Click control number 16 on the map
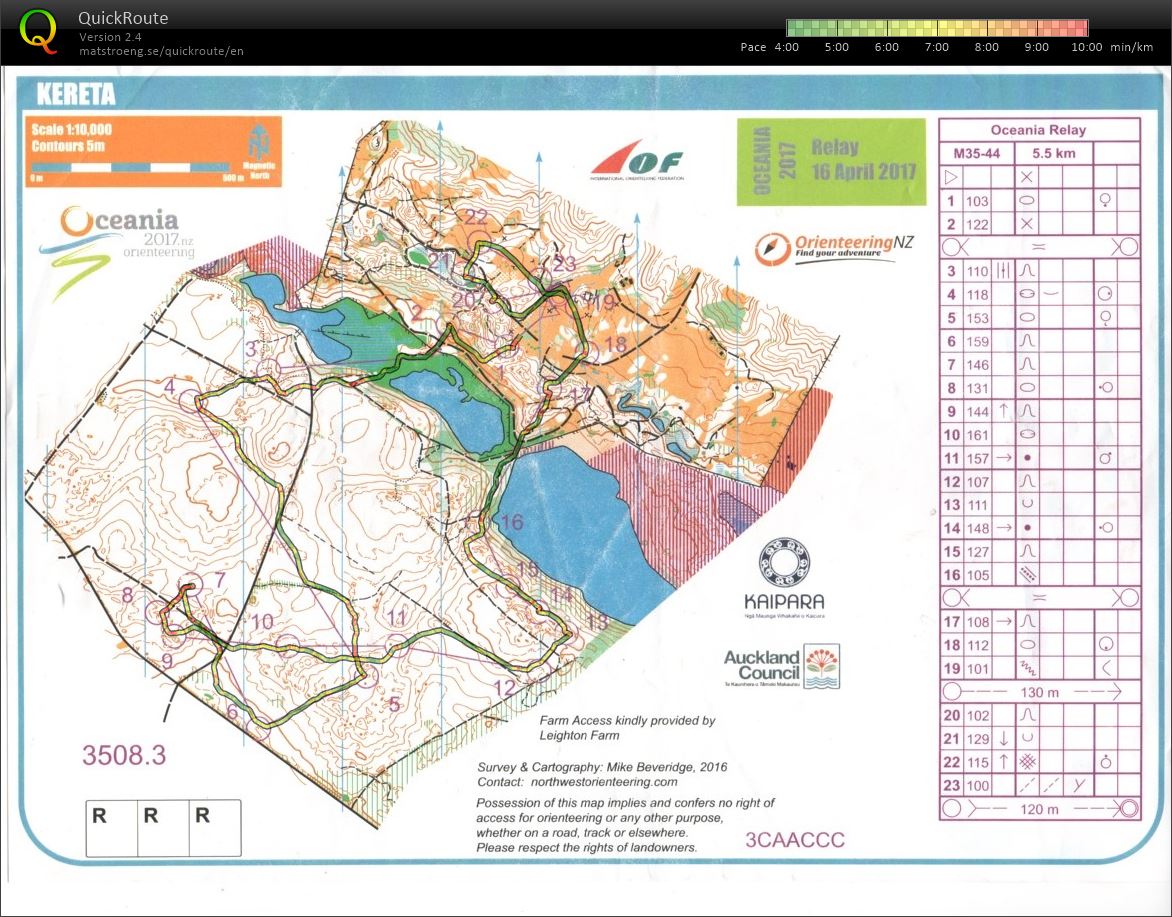Image resolution: width=1172 pixels, height=917 pixels. 511,522
